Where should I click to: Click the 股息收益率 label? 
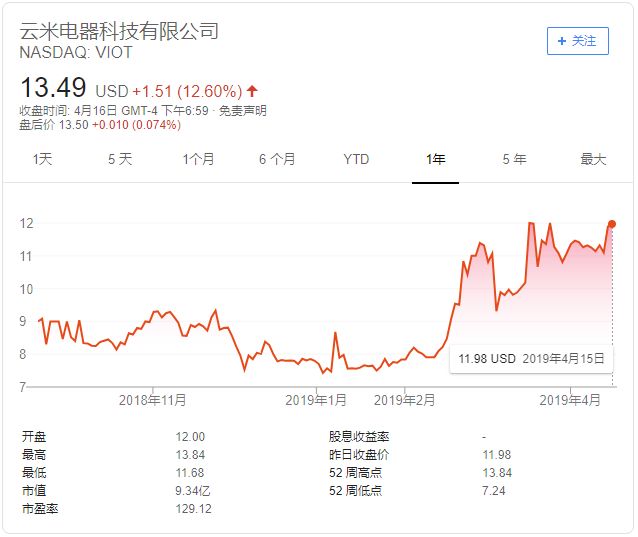pyautogui.click(x=359, y=437)
